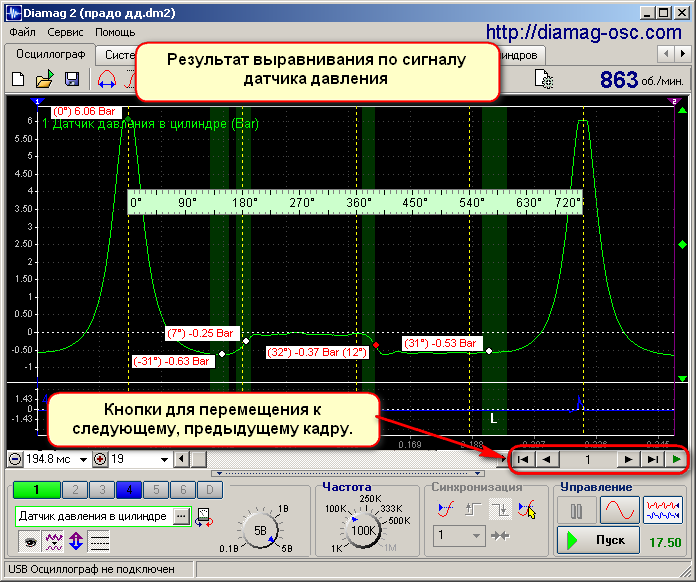Click the Датчик давления в цилиндре field
This screenshot has width=696, height=582.
click(94, 516)
